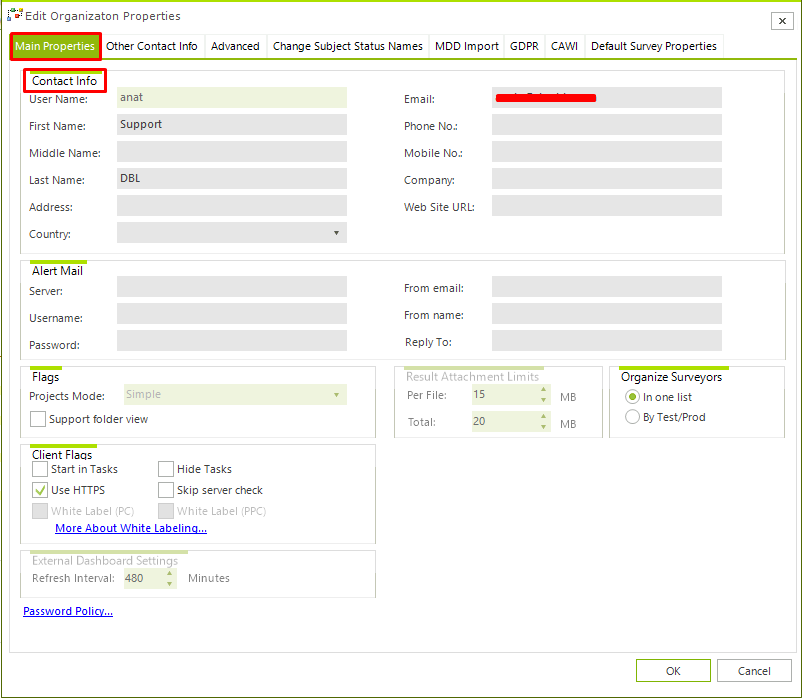Decrease the Total attachment limit
Image resolution: width=802 pixels, height=698 pixels.
(x=543, y=427)
